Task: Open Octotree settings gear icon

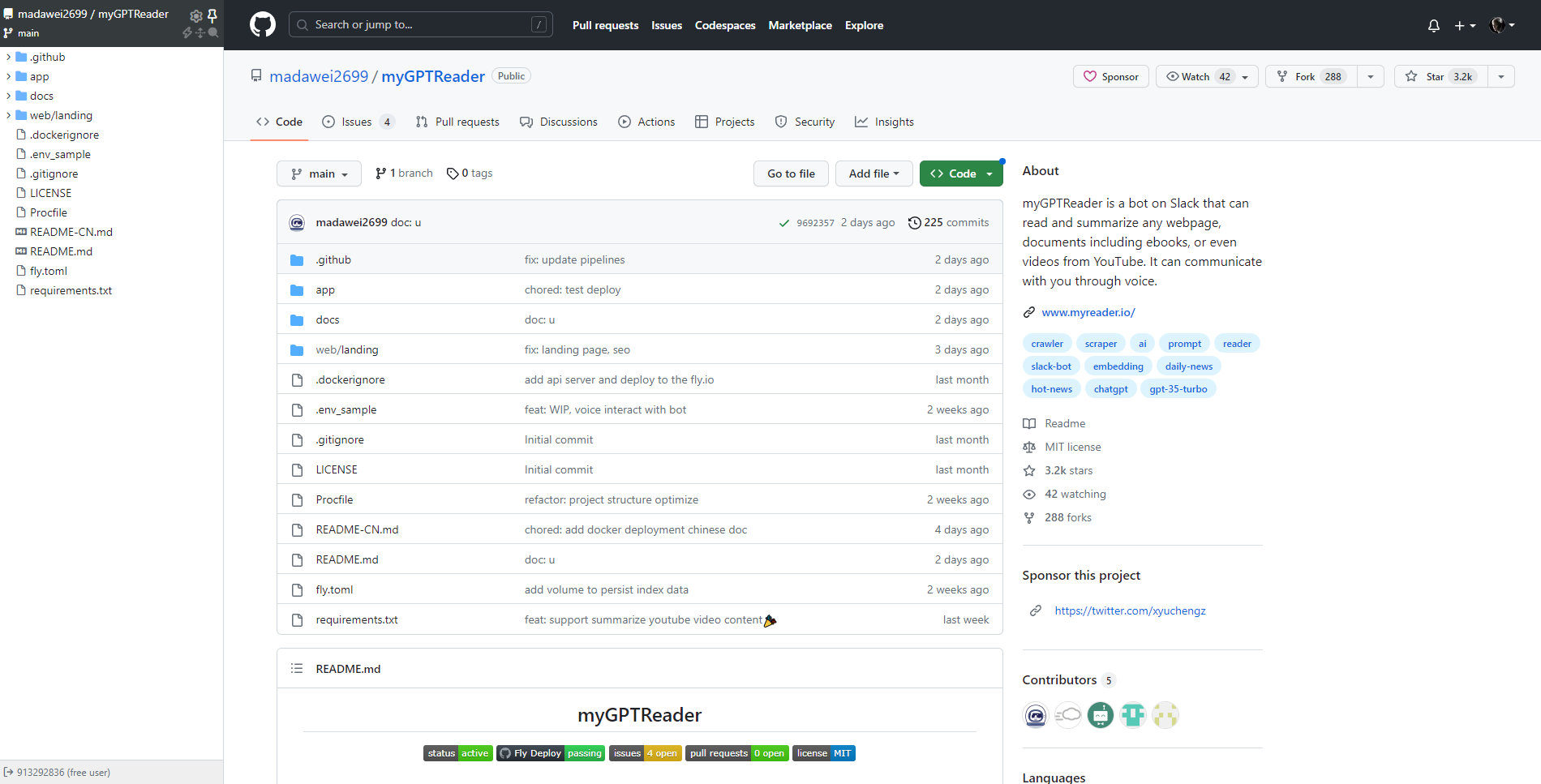Action: 195,15
